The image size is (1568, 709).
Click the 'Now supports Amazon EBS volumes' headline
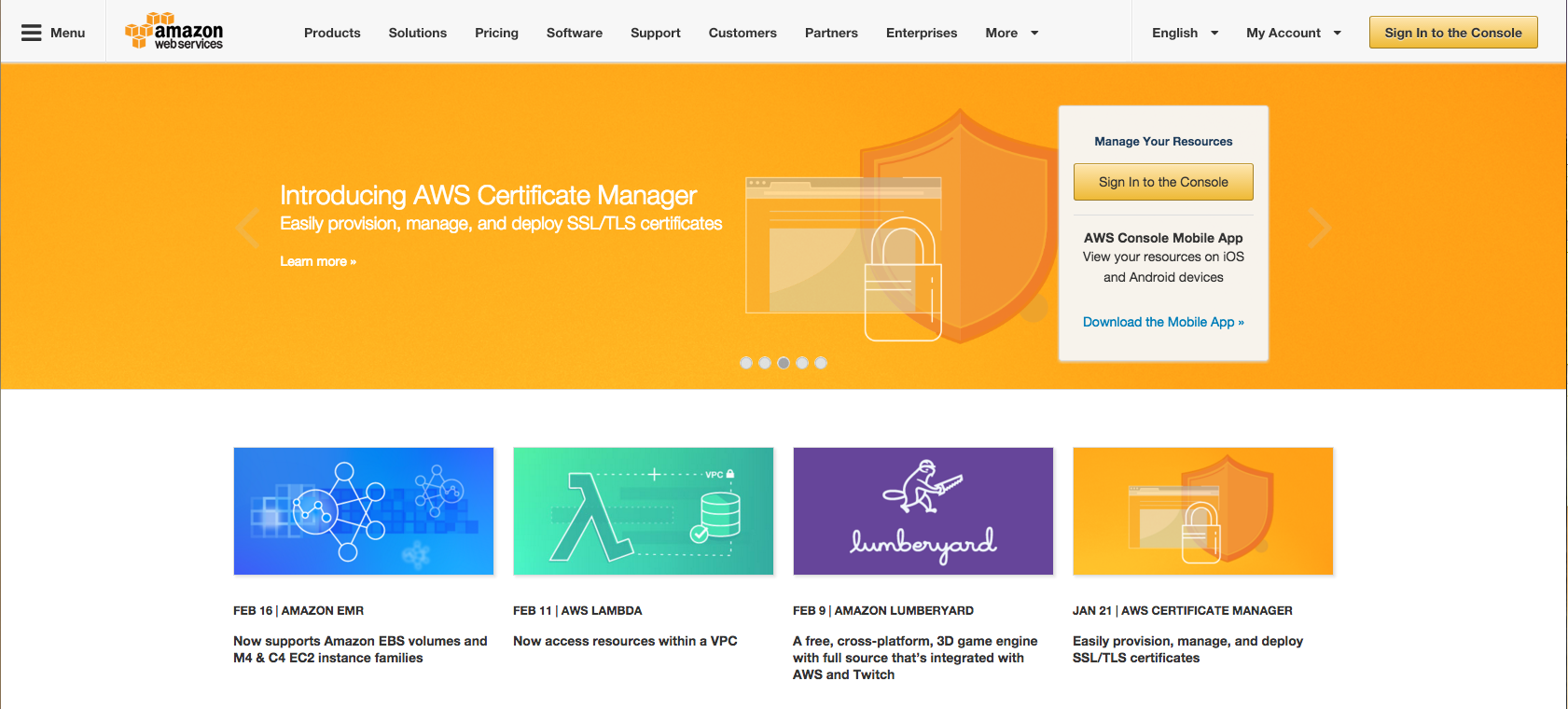coord(360,649)
